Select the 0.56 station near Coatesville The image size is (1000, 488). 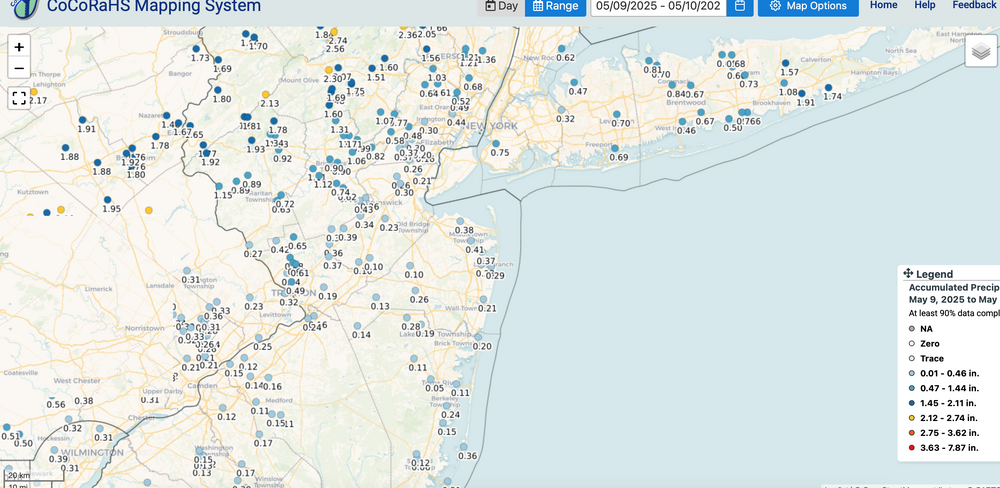coord(52,396)
